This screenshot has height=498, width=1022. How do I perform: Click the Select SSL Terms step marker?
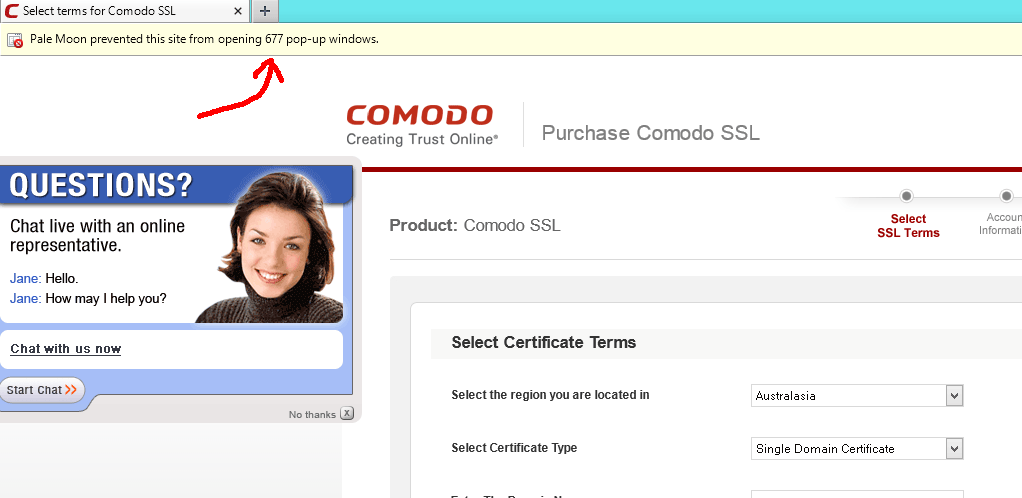[906, 196]
